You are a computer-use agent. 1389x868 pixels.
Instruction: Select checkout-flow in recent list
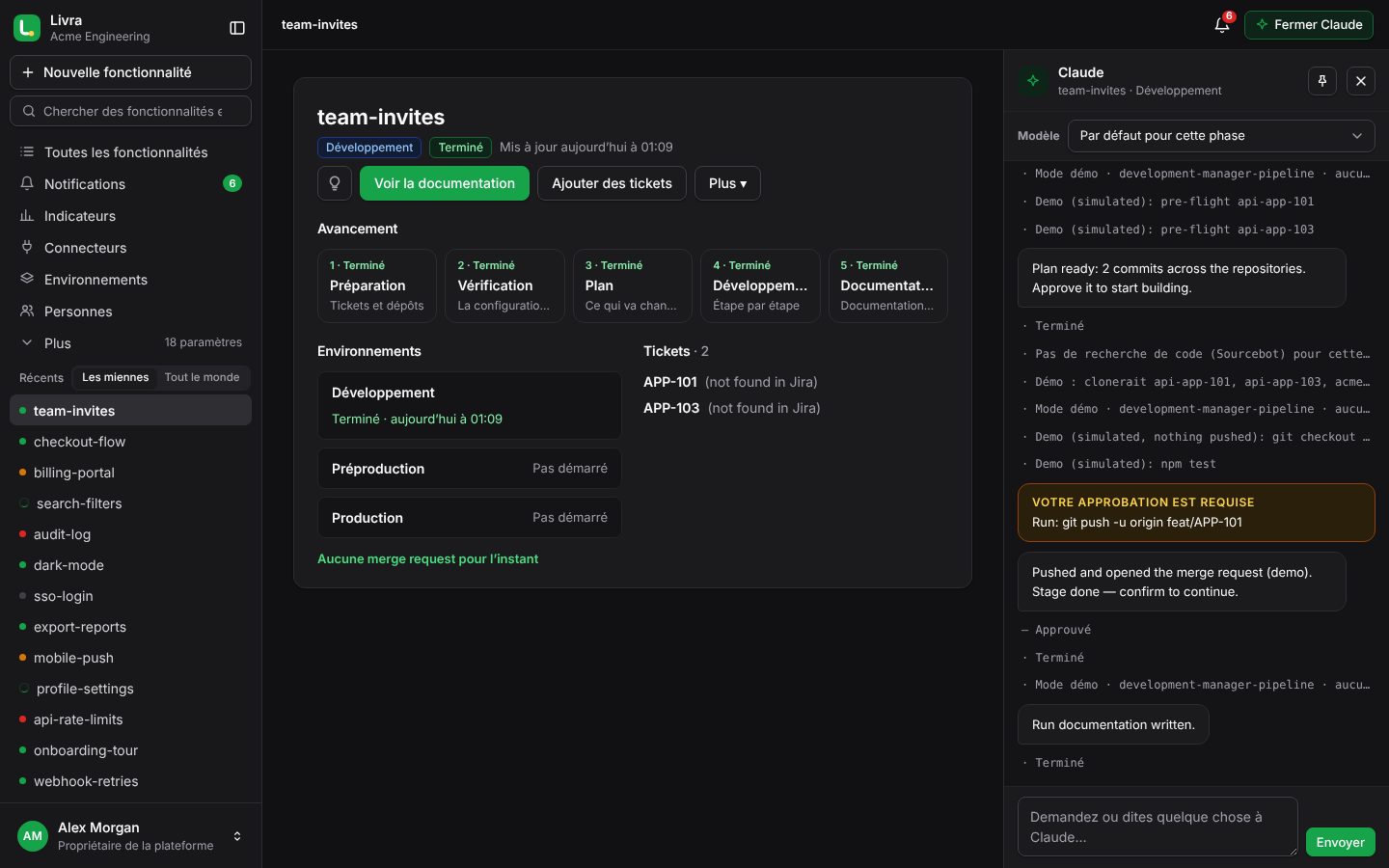130,442
